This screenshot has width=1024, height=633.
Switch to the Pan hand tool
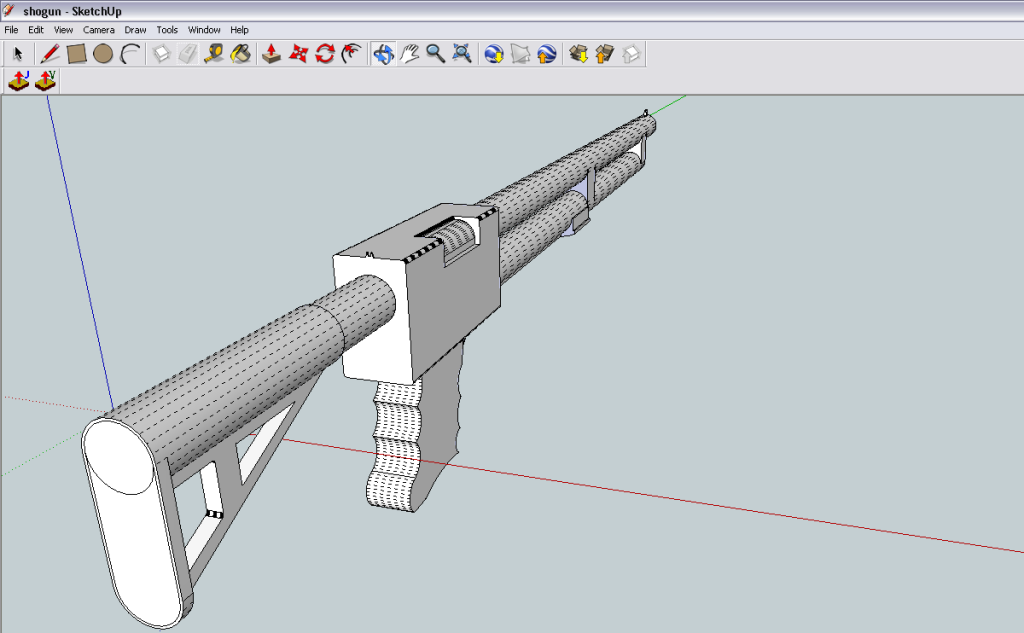pyautogui.click(x=409, y=54)
